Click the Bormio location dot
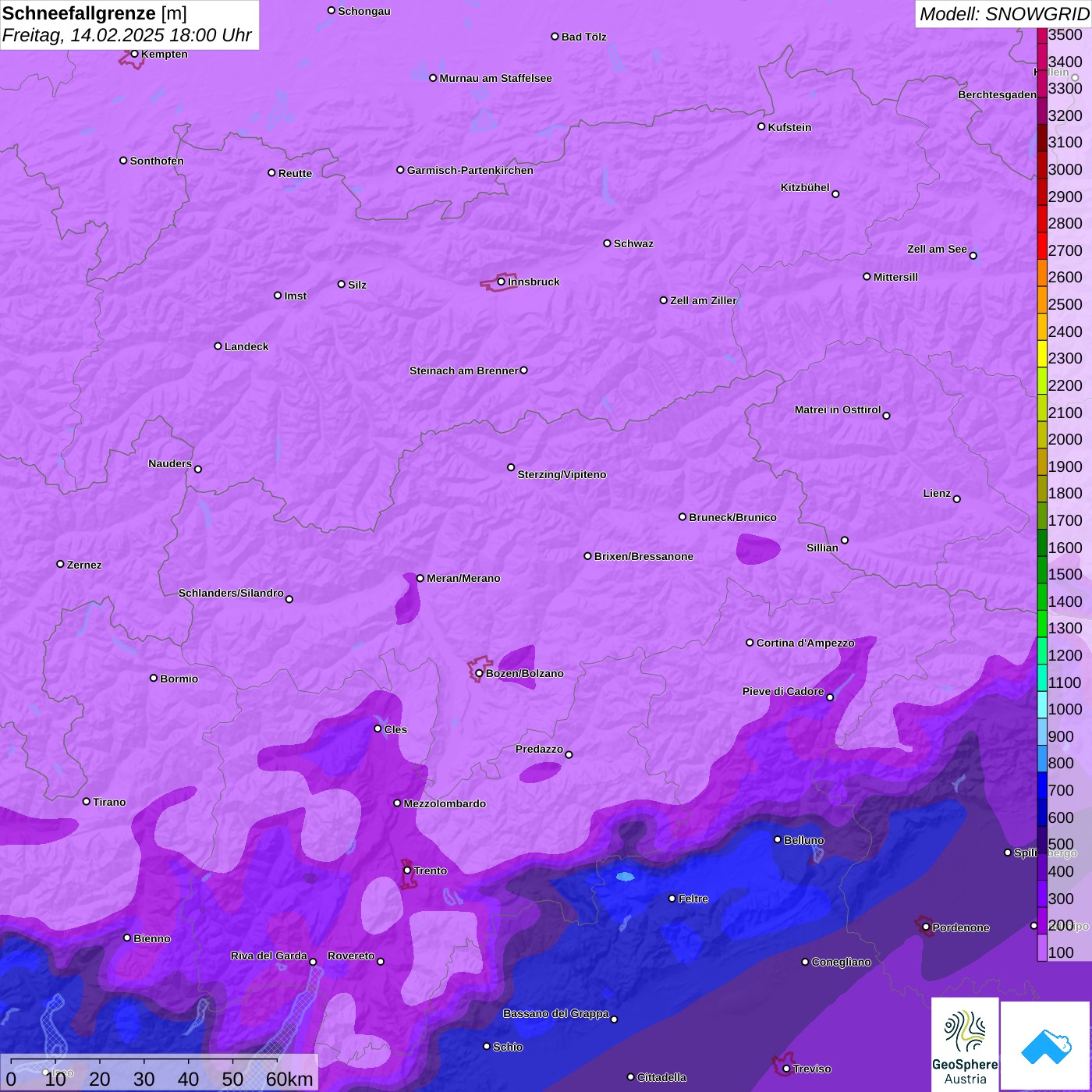 (154, 678)
